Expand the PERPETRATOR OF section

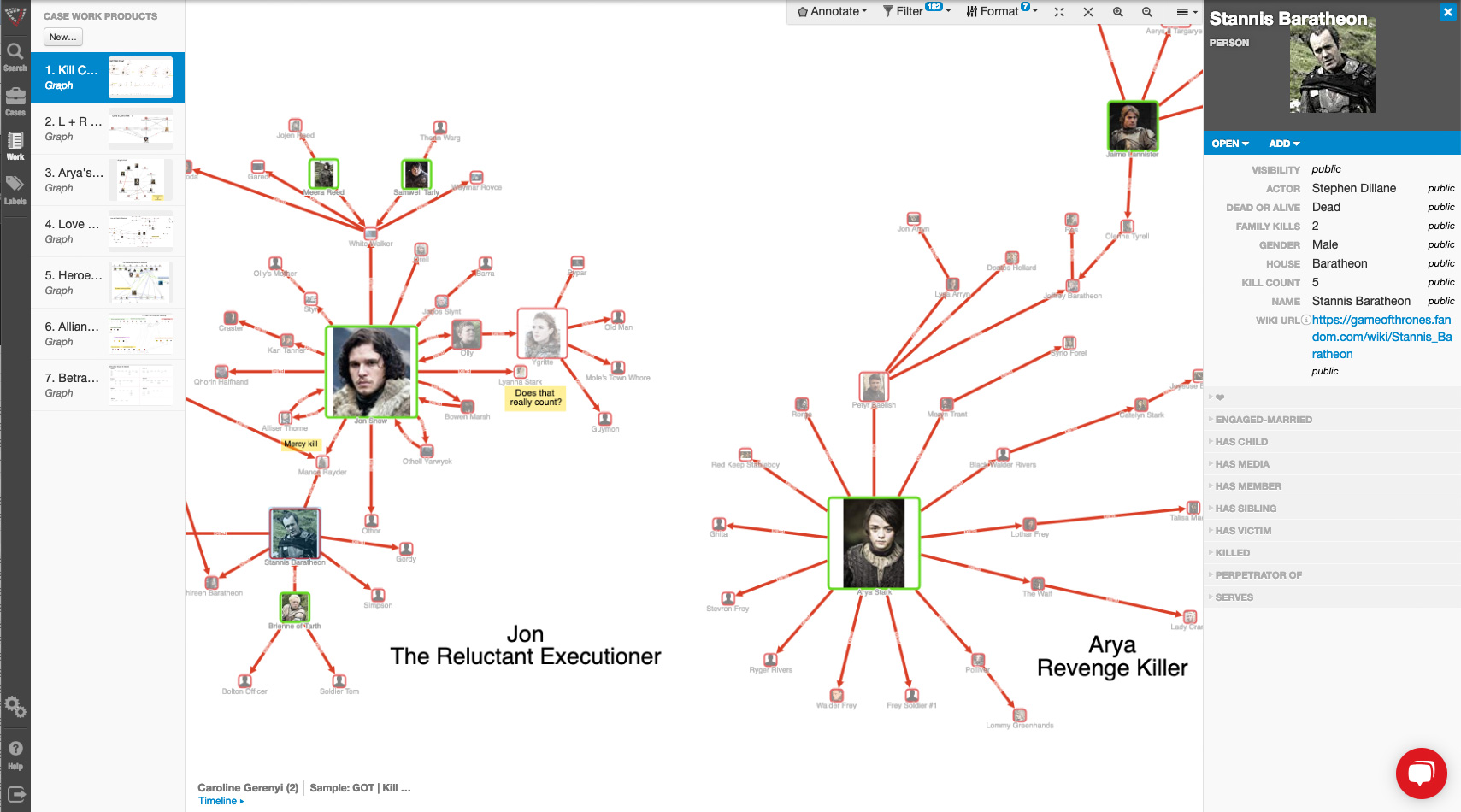[1332, 575]
